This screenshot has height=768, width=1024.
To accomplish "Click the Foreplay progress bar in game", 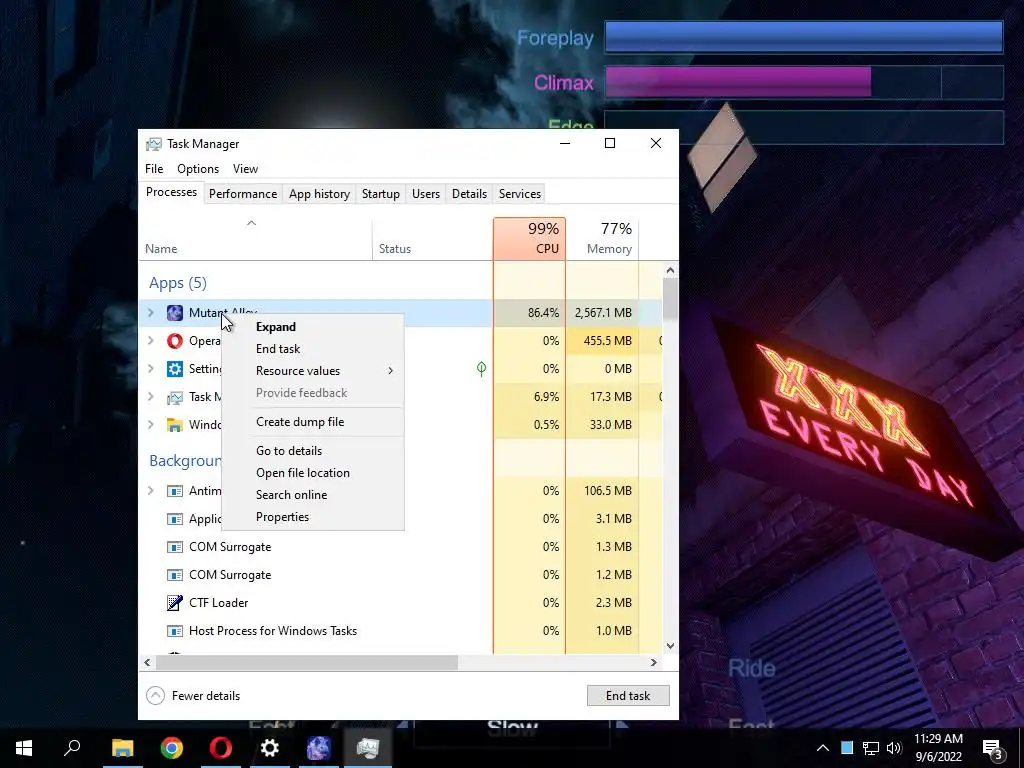I will tap(804, 37).
